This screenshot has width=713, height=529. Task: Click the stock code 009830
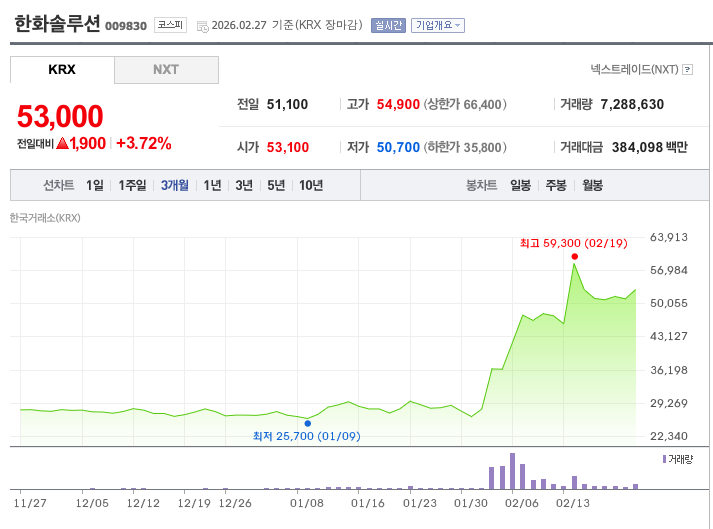pos(126,26)
